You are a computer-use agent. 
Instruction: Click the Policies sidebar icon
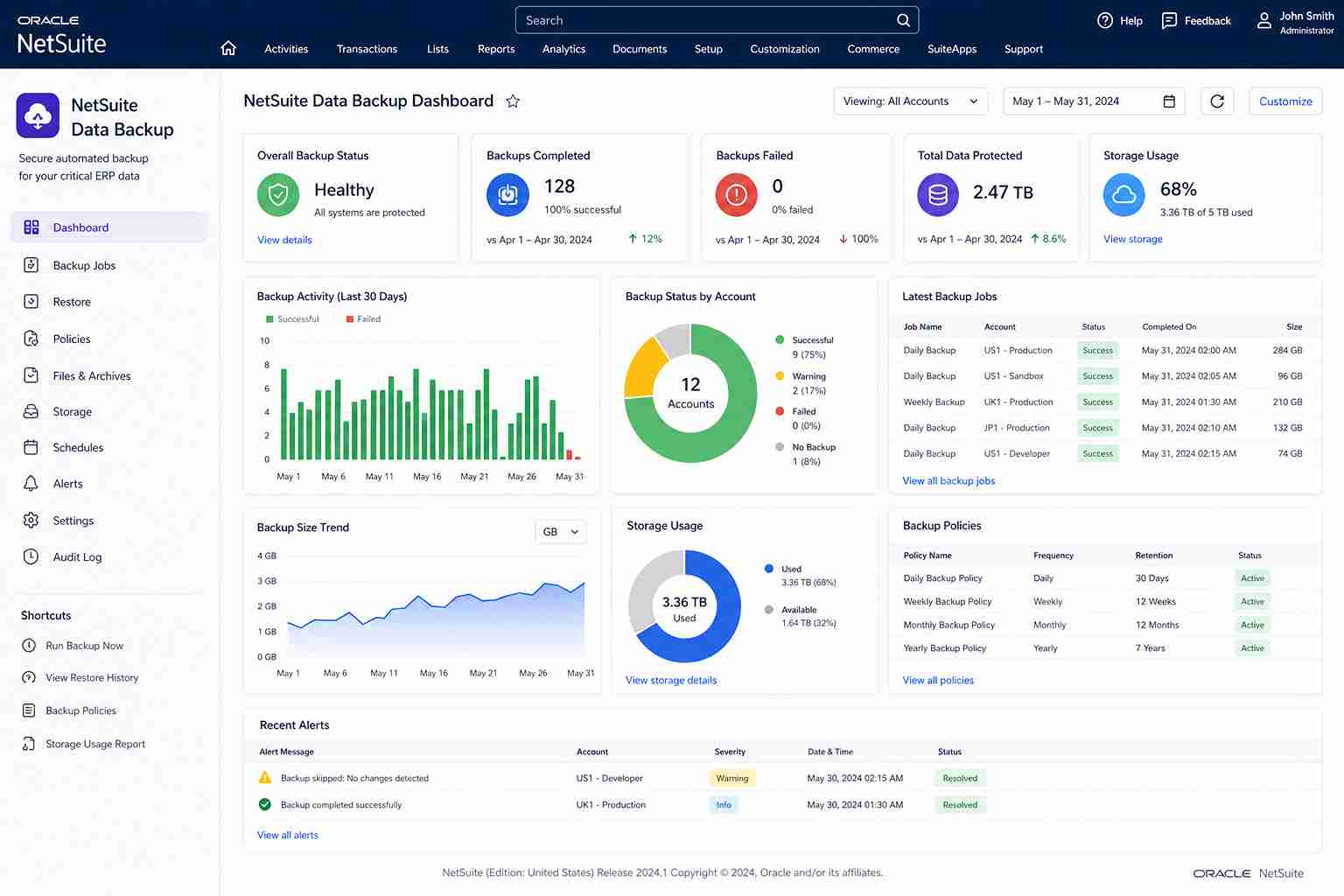click(x=31, y=339)
